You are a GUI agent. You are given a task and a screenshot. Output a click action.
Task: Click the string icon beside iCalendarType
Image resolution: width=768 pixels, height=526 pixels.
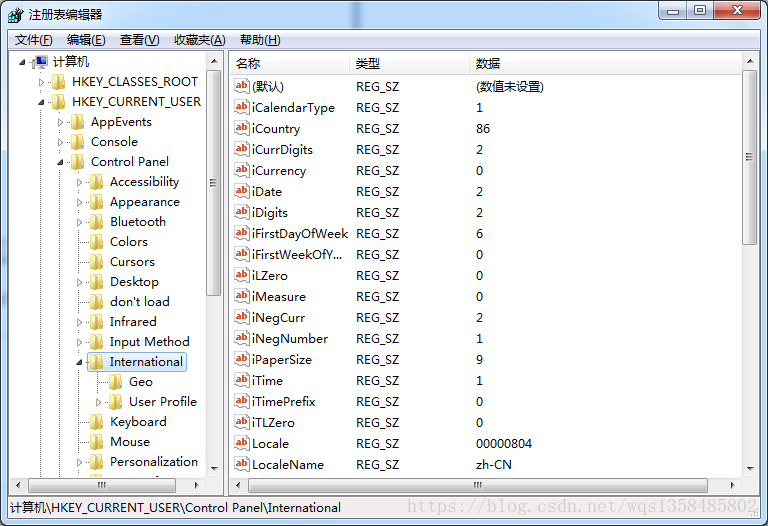241,107
